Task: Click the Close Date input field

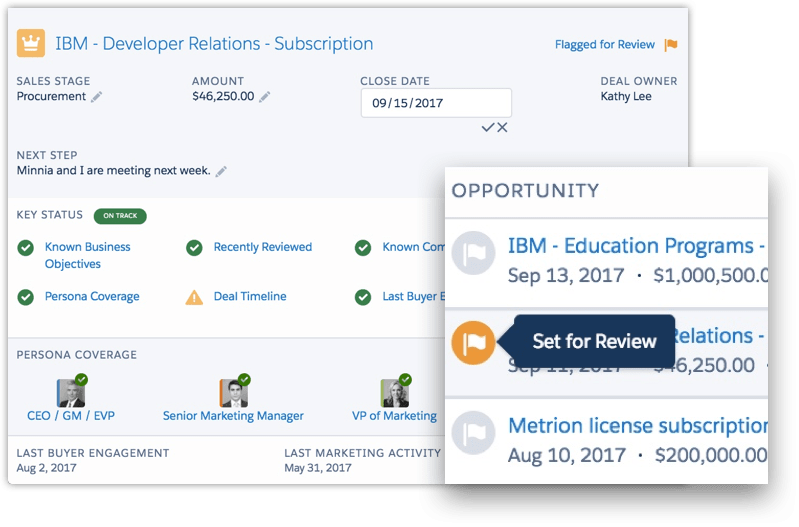Action: point(436,103)
